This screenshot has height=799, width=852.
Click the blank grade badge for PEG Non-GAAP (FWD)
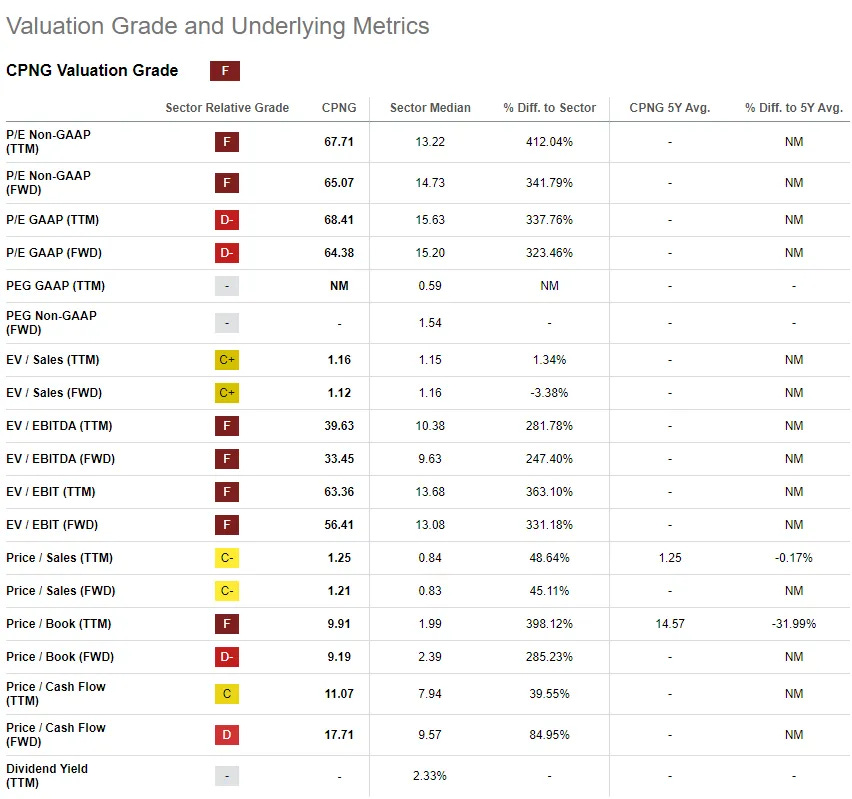(x=227, y=323)
